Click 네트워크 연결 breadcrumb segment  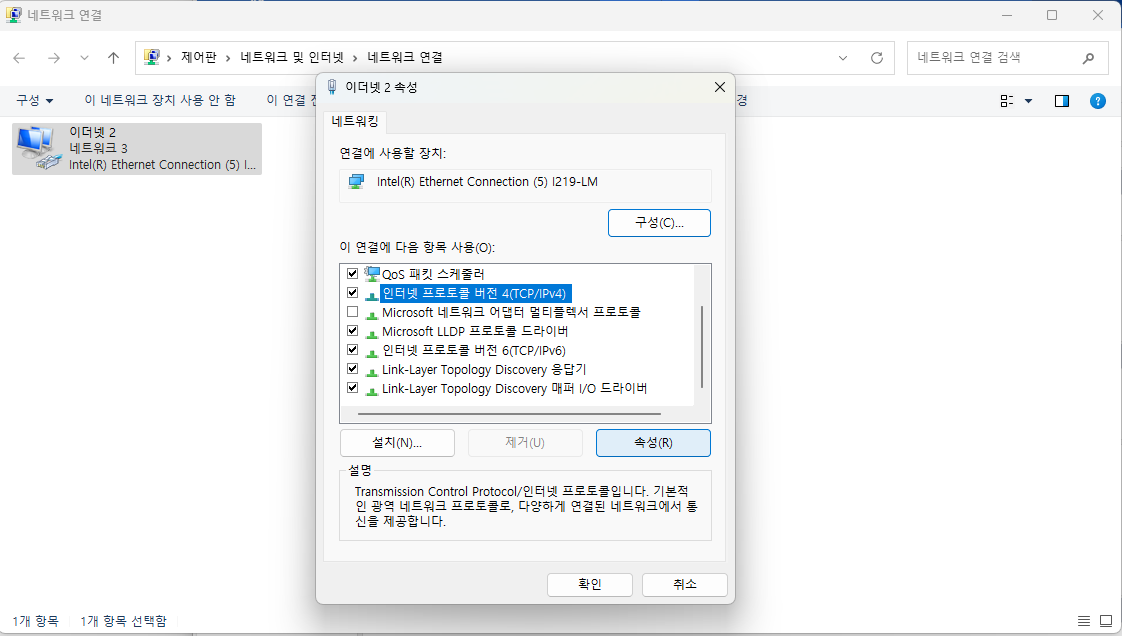(x=405, y=58)
